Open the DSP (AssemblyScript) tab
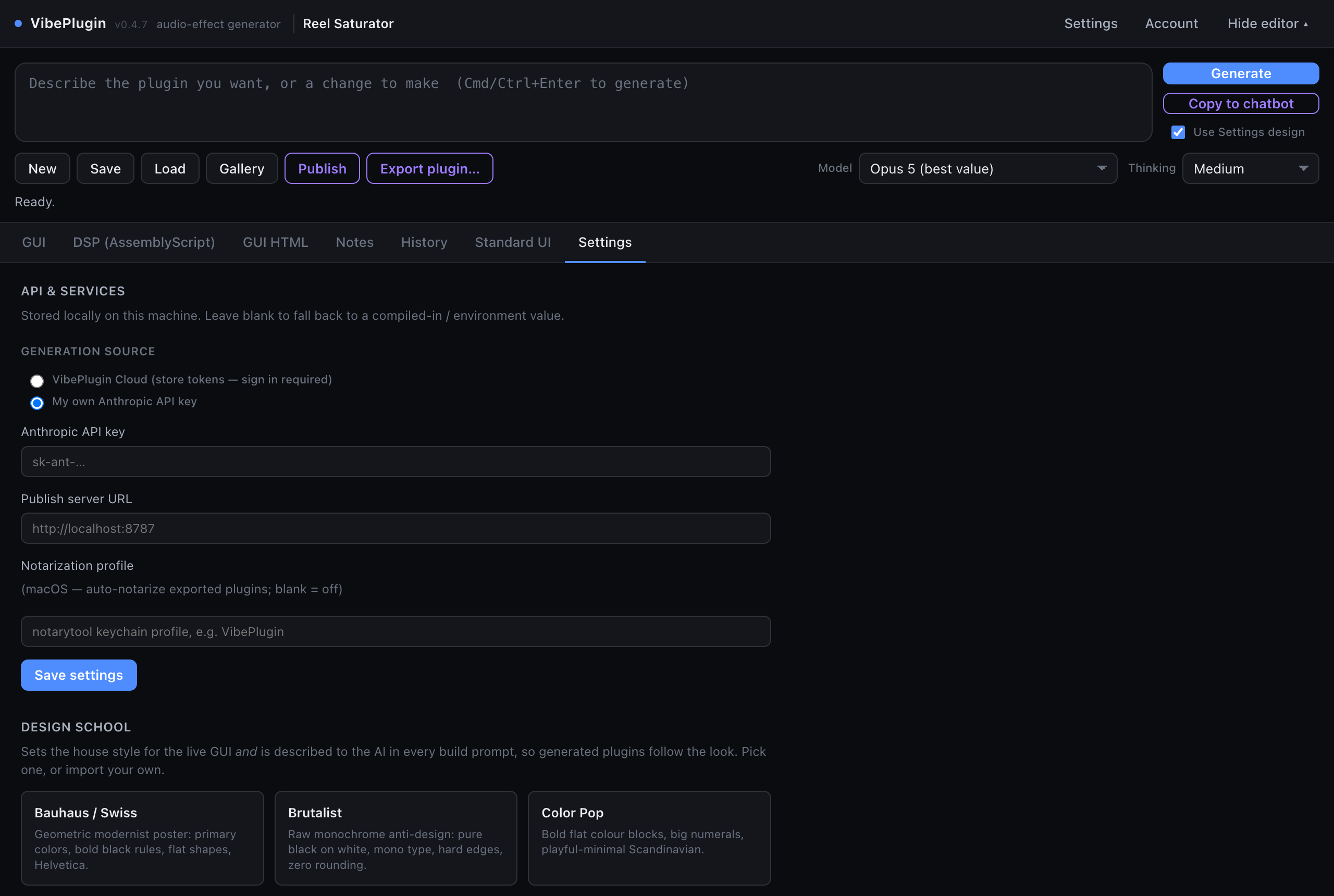Image resolution: width=1334 pixels, height=896 pixels. point(144,242)
